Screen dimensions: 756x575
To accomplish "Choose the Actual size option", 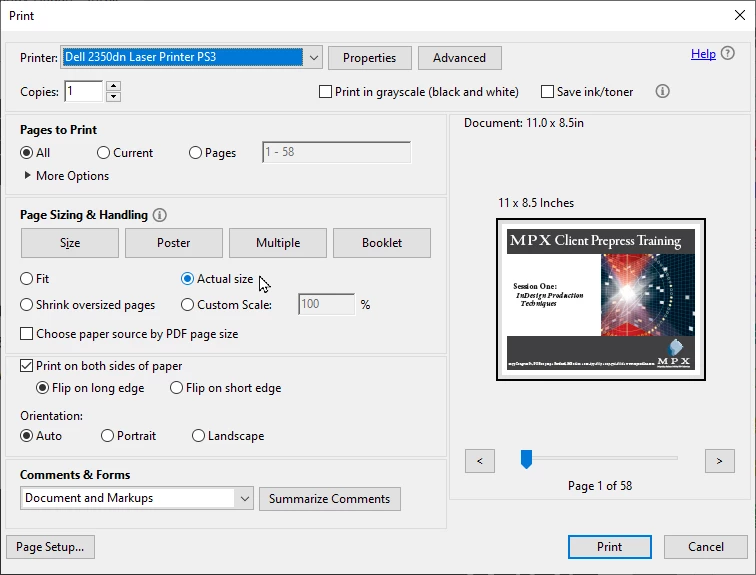I will click(187, 279).
